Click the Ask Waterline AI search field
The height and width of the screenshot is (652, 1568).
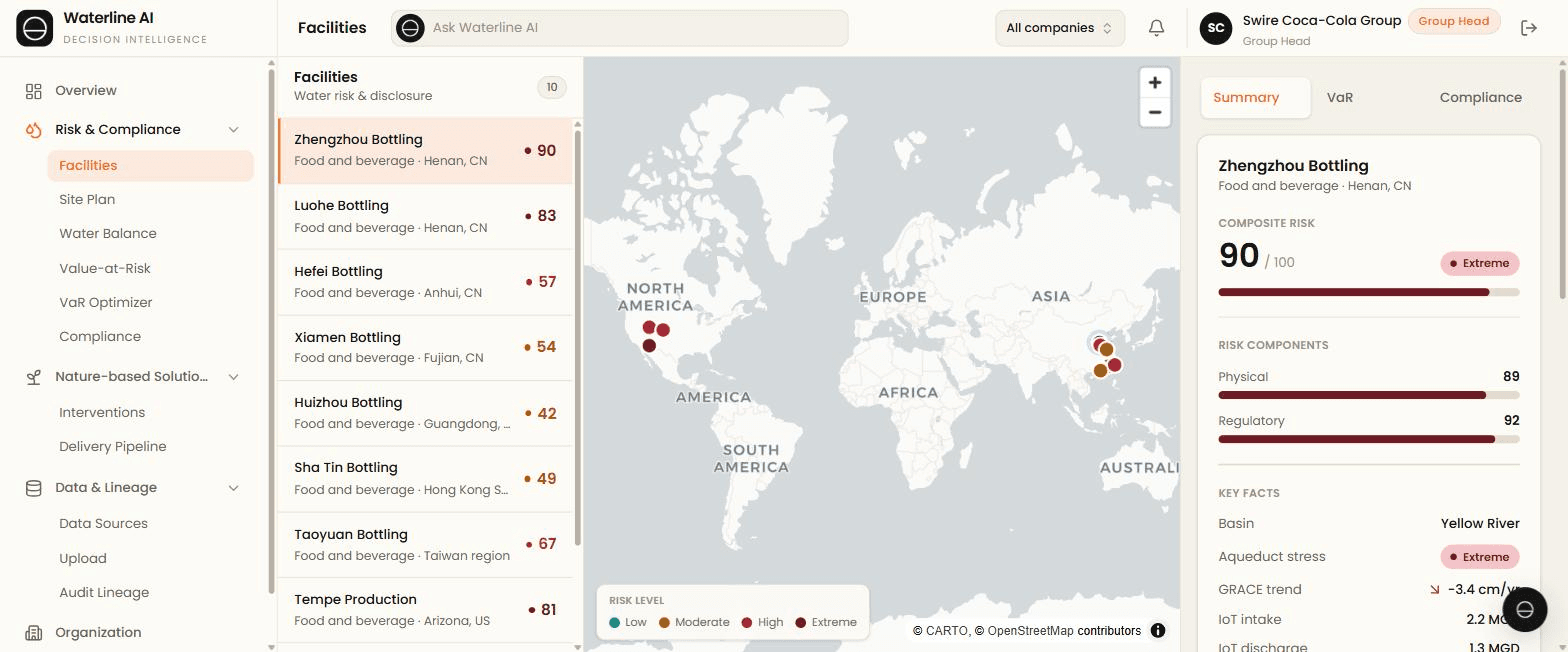(x=620, y=28)
